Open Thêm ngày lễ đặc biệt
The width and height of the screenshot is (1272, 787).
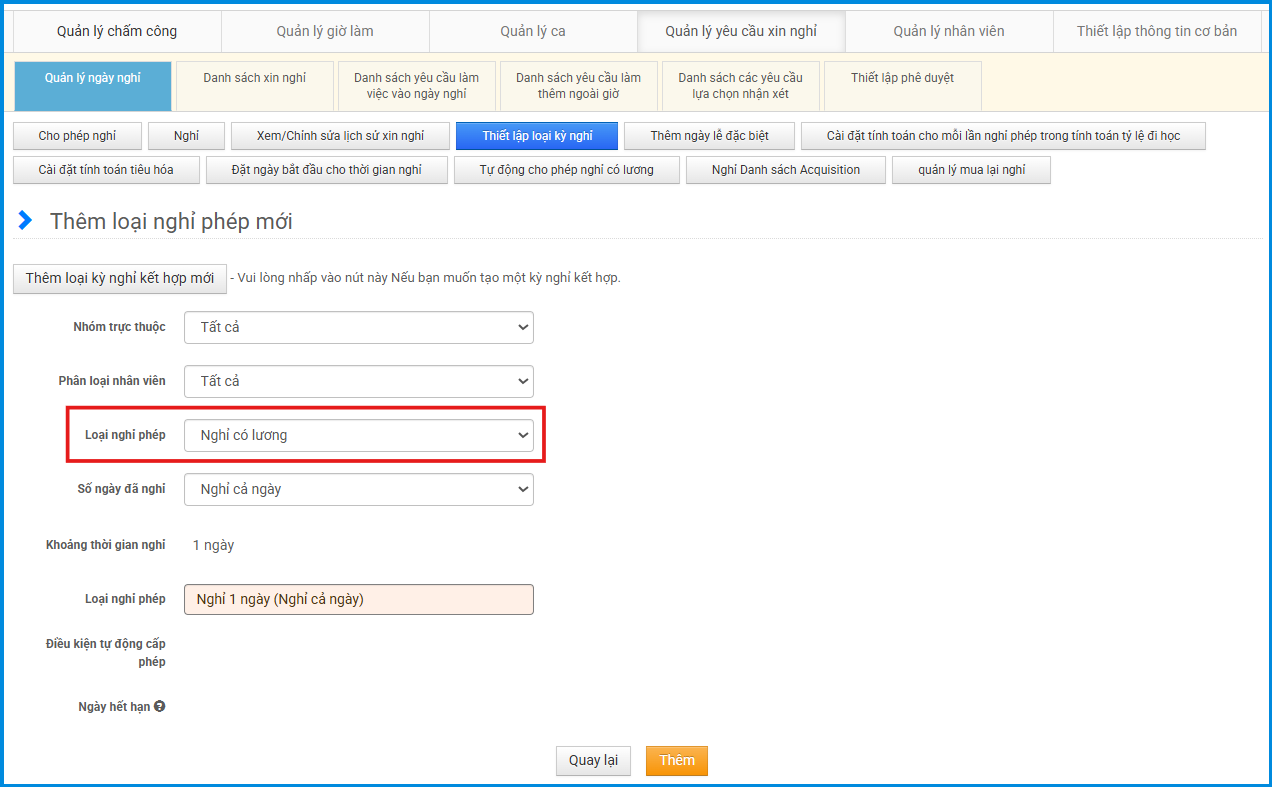coord(709,136)
